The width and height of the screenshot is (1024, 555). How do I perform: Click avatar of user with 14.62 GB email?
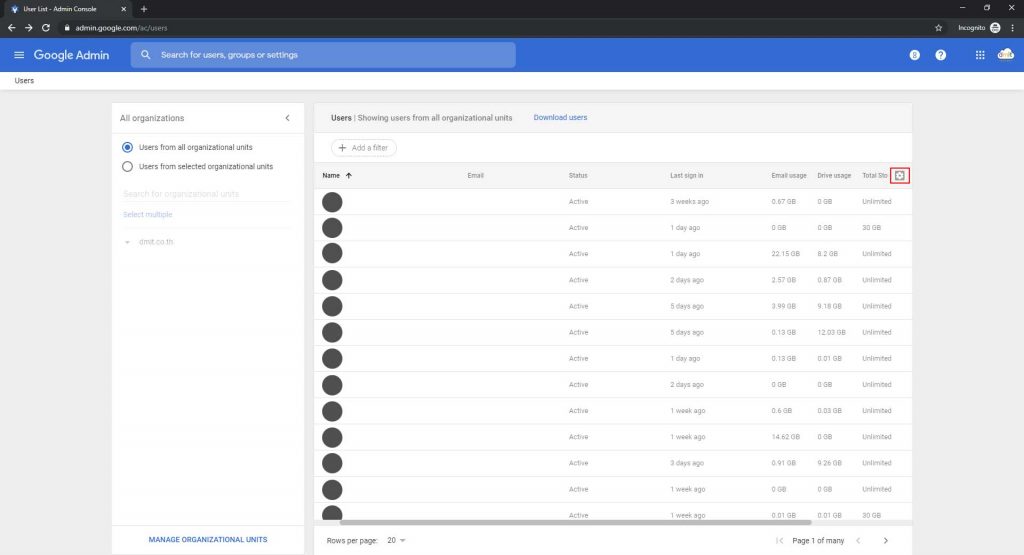click(332, 437)
